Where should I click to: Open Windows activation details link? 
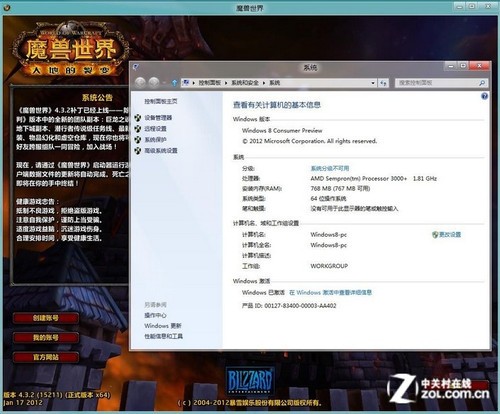330,293
